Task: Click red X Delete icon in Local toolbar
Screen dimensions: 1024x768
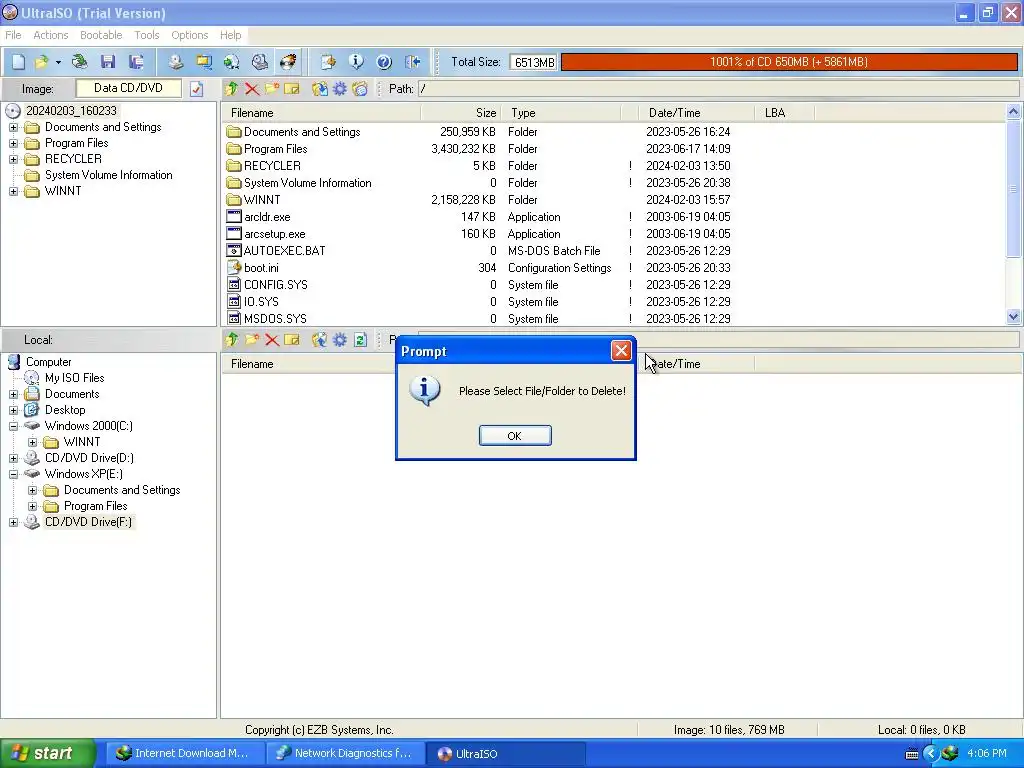Action: [272, 340]
